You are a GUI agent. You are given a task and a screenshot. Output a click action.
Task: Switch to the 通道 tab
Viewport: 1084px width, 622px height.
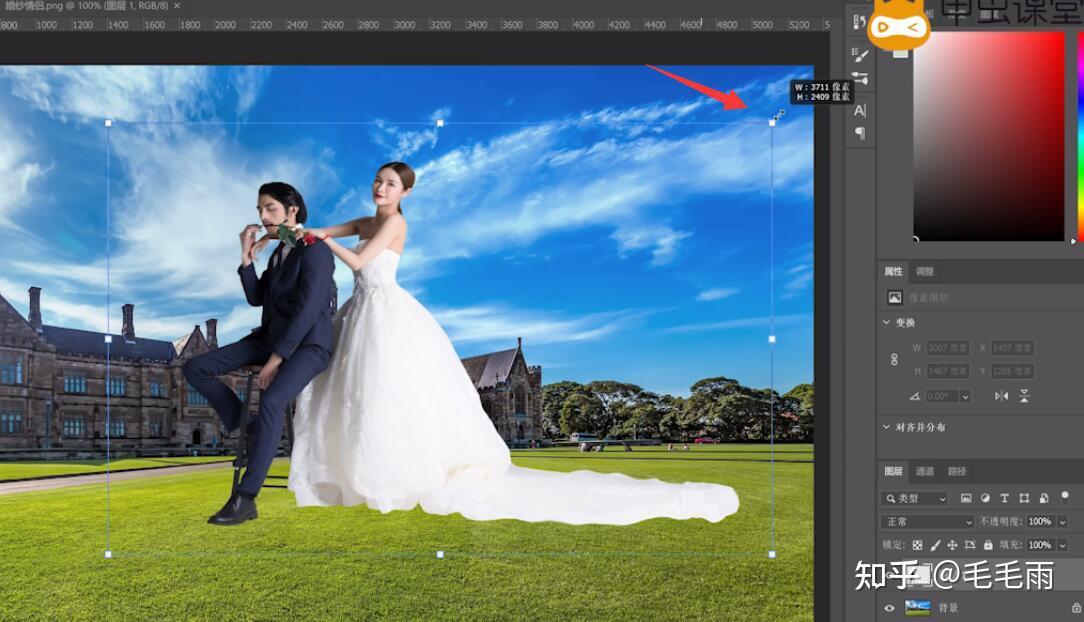[x=924, y=471]
